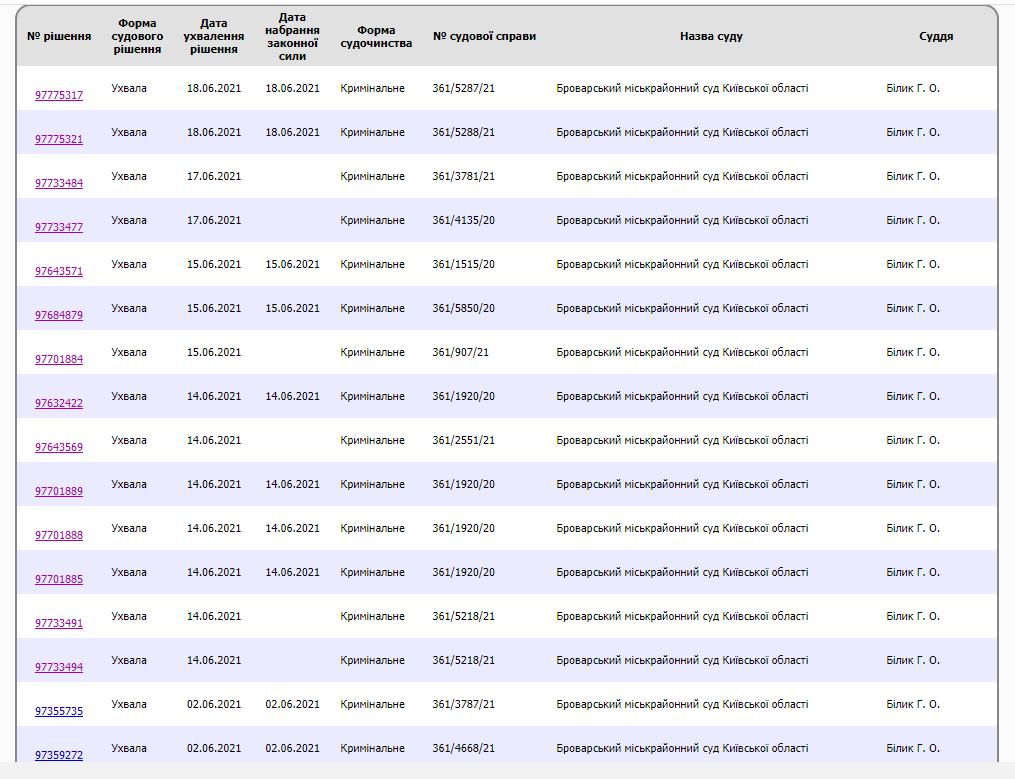Open decision number 97775317

click(59, 96)
